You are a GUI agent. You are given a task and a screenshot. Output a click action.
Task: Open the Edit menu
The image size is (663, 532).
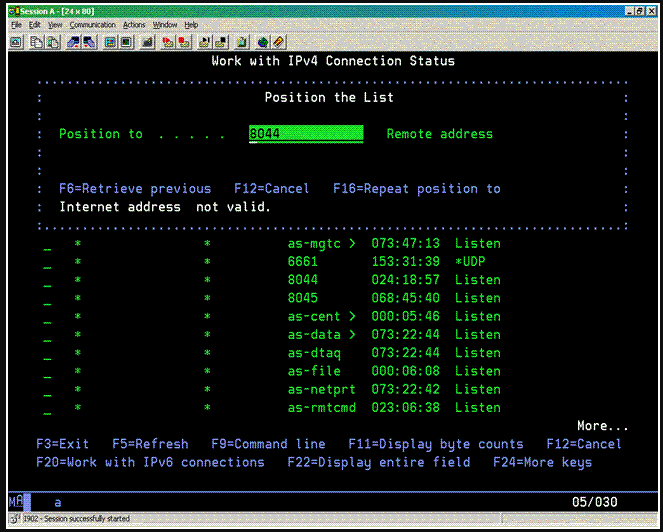coord(36,24)
